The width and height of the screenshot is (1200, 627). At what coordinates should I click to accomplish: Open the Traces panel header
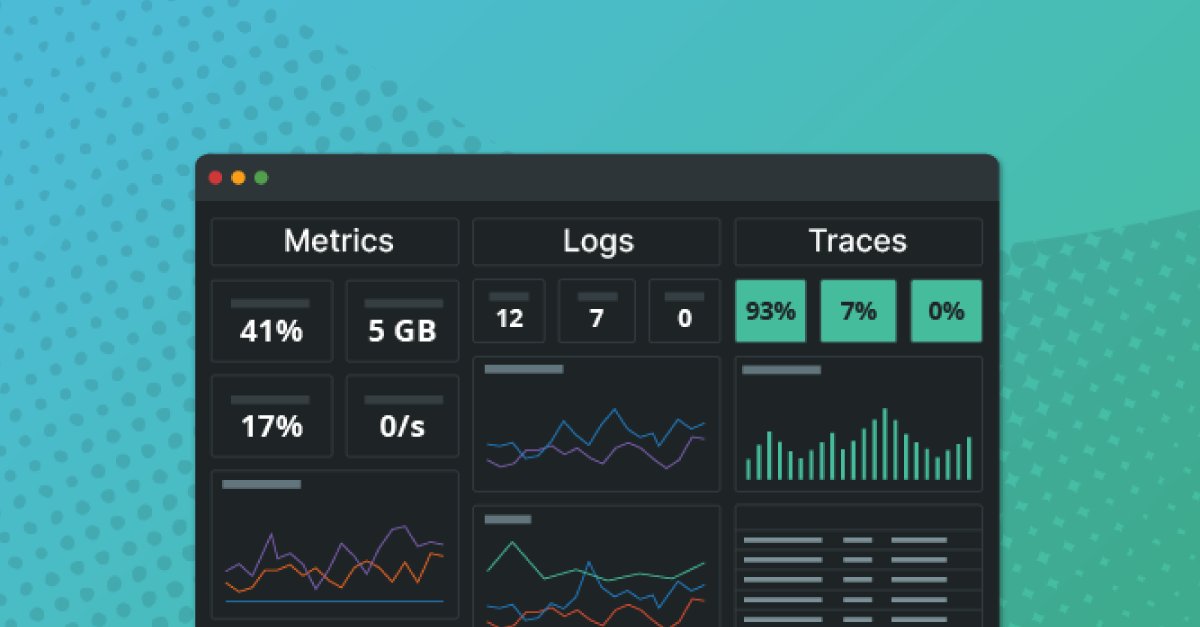859,241
